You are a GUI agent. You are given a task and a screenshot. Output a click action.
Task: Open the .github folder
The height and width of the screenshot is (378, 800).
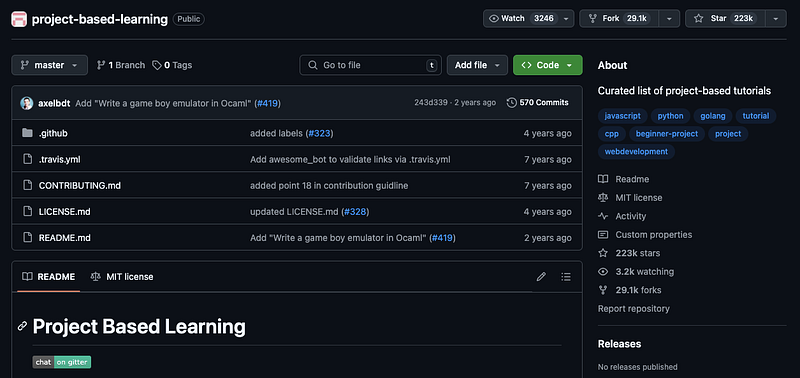(53, 133)
